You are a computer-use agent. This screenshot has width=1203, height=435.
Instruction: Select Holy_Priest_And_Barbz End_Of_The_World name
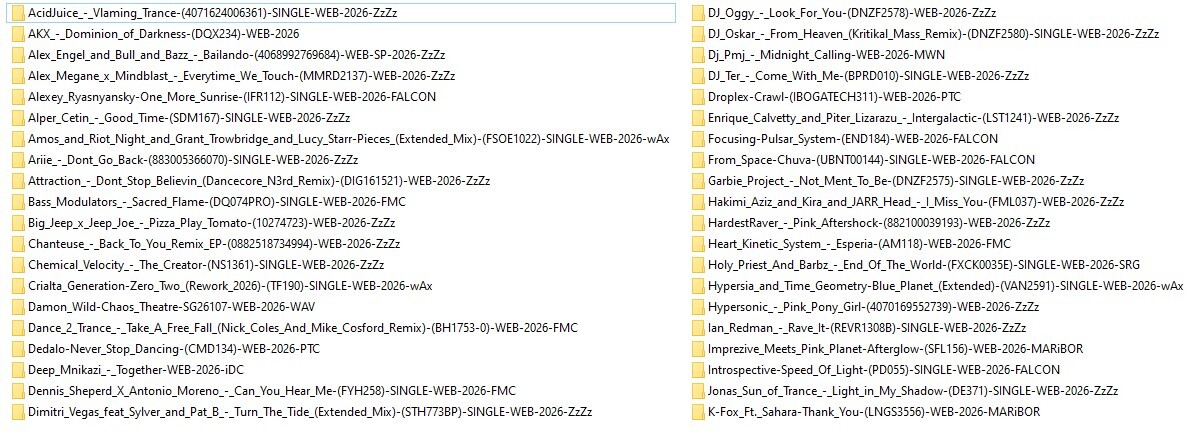click(924, 265)
